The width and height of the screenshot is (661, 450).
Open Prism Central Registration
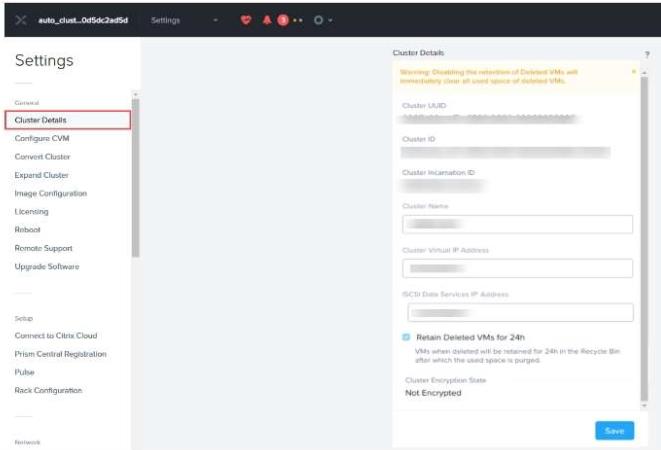(x=60, y=354)
